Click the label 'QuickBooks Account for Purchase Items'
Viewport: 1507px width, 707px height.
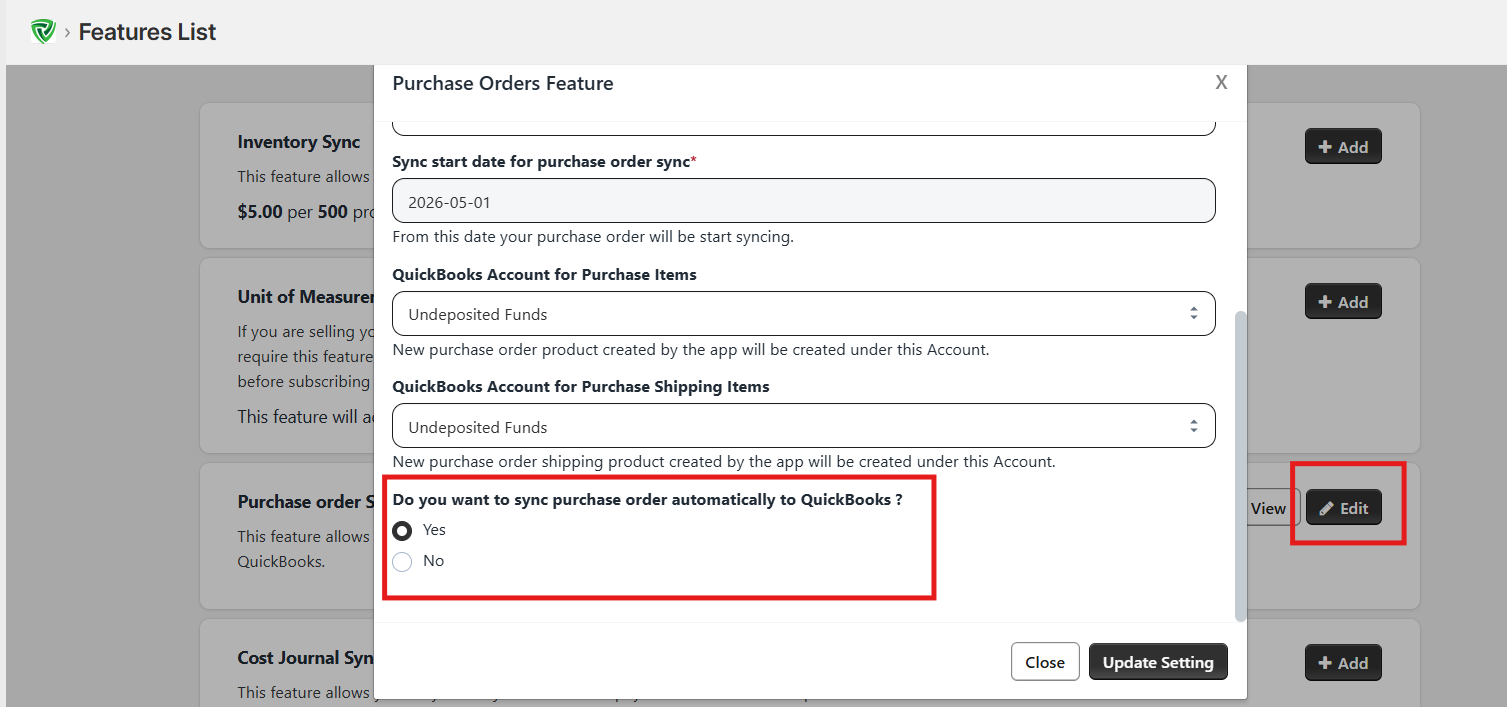544,274
